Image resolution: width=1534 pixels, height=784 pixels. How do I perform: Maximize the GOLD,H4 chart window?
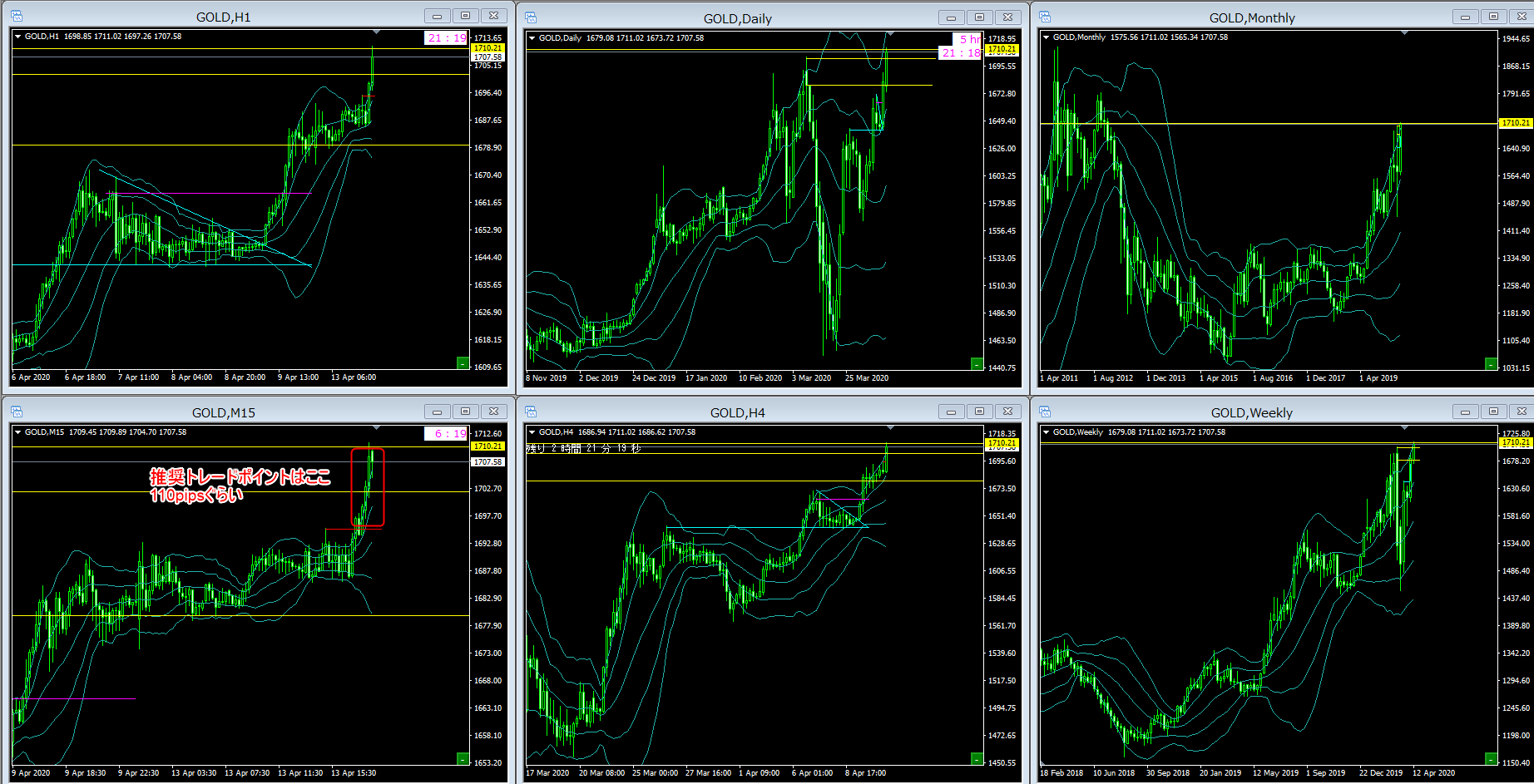pyautogui.click(x=979, y=412)
